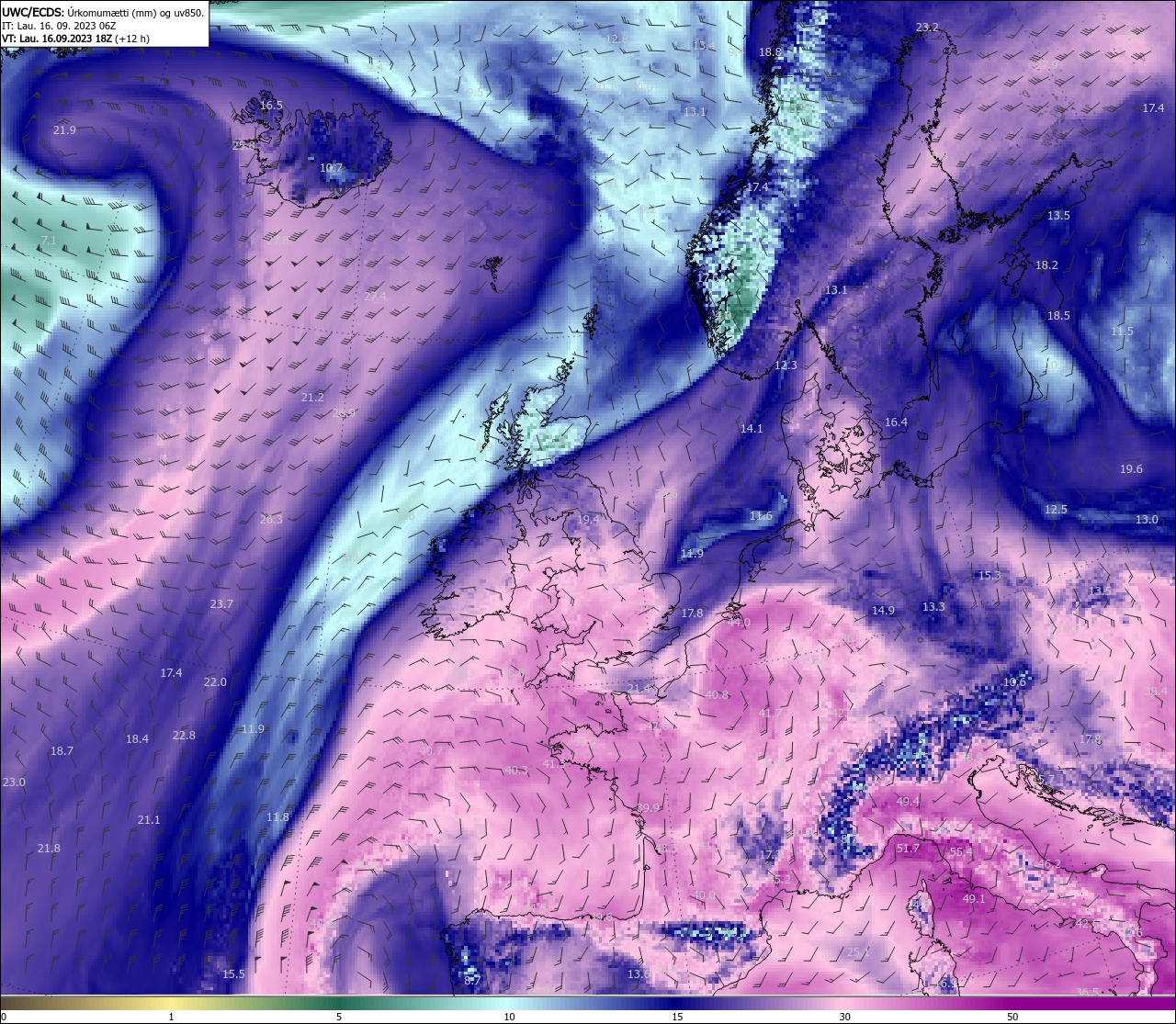Select the 11.6 value in the North Sea

click(x=761, y=516)
